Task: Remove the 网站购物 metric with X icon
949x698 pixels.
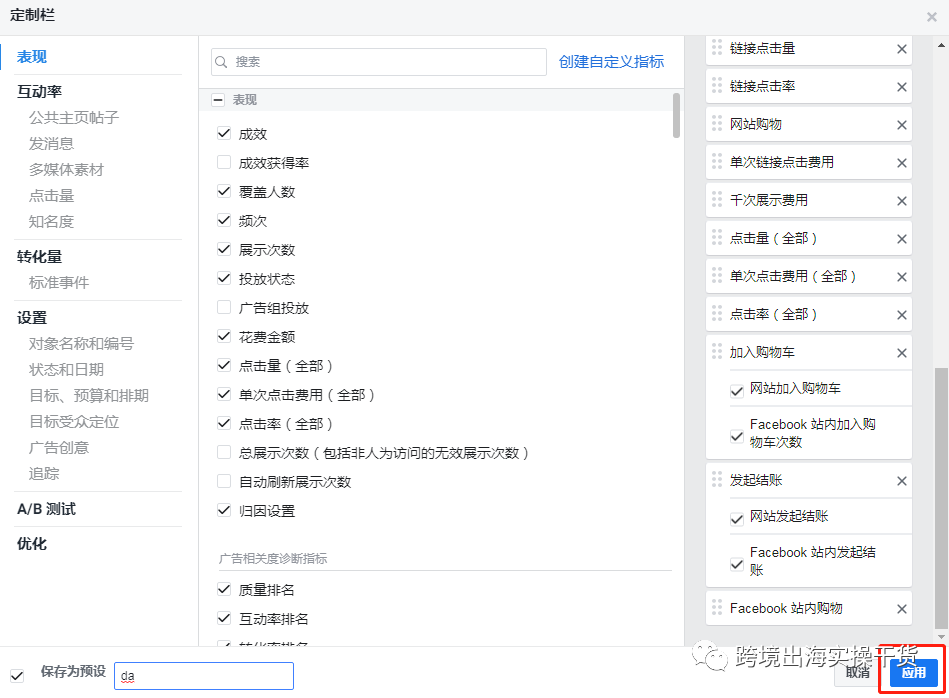Action: (901, 123)
